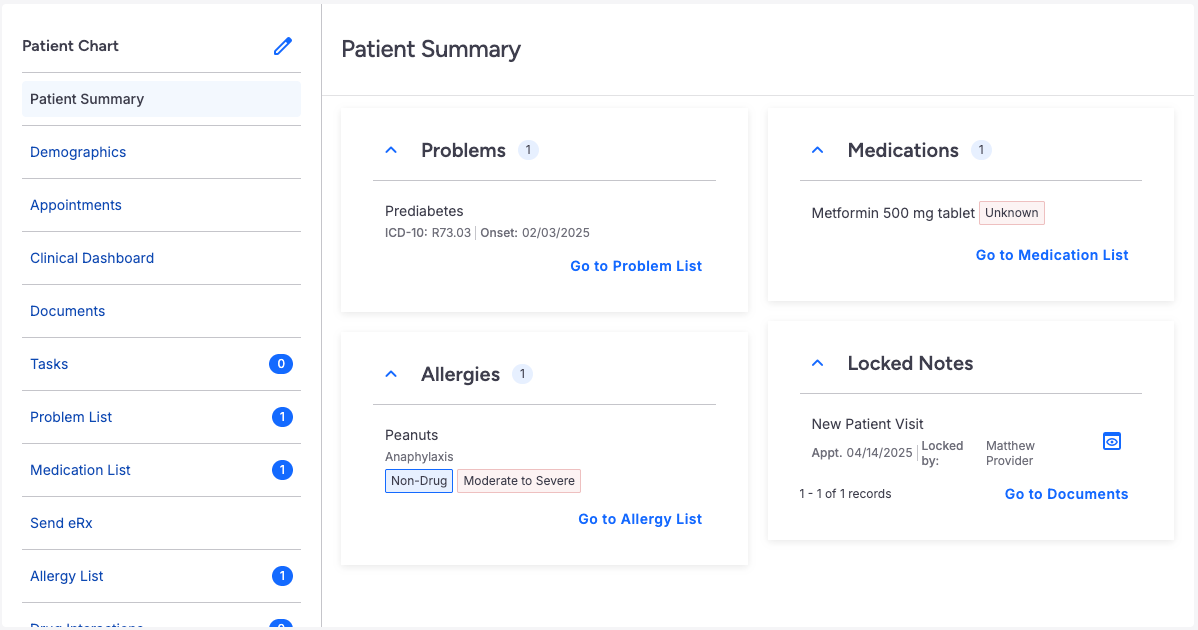
Task: Select Send eRx in the sidebar
Action: 61,523
